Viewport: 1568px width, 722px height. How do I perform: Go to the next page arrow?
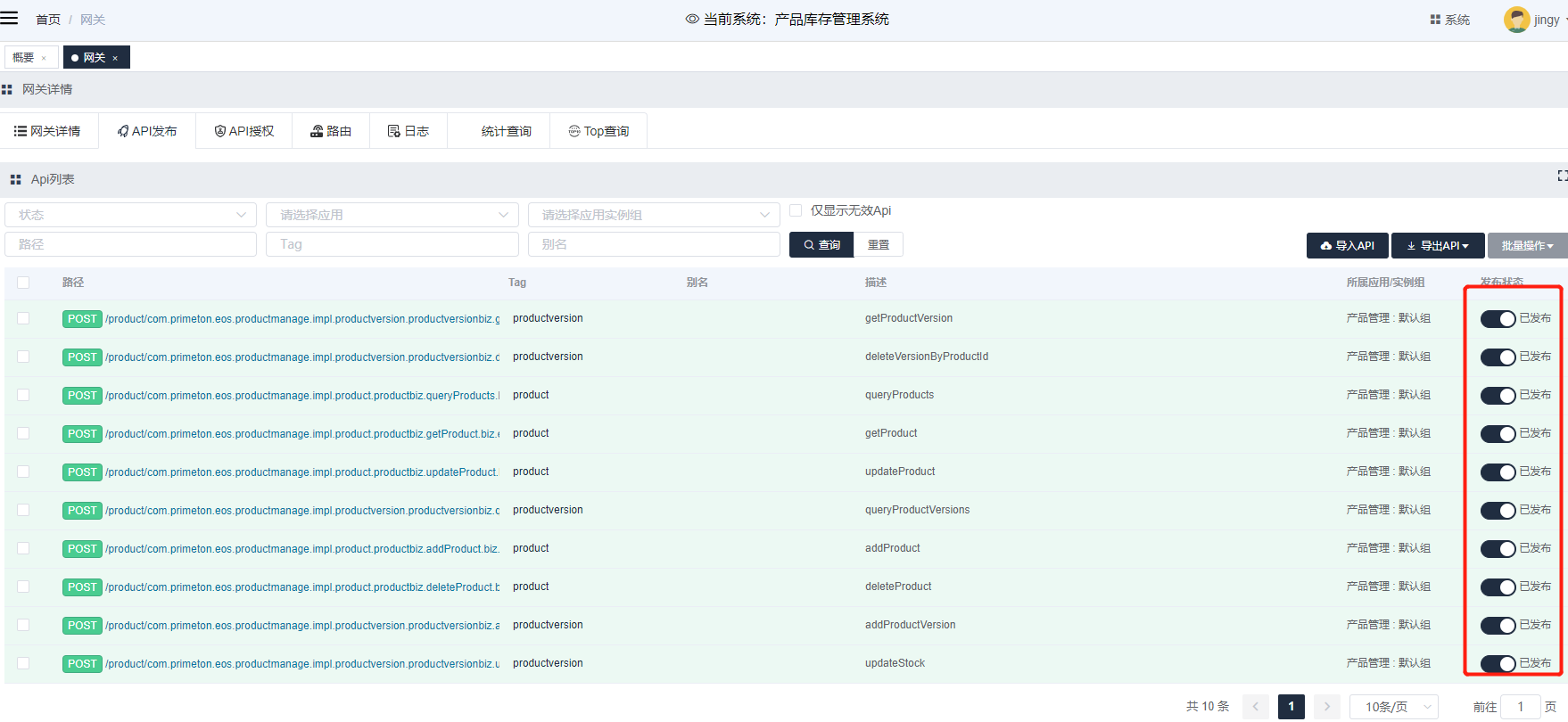click(x=1326, y=707)
